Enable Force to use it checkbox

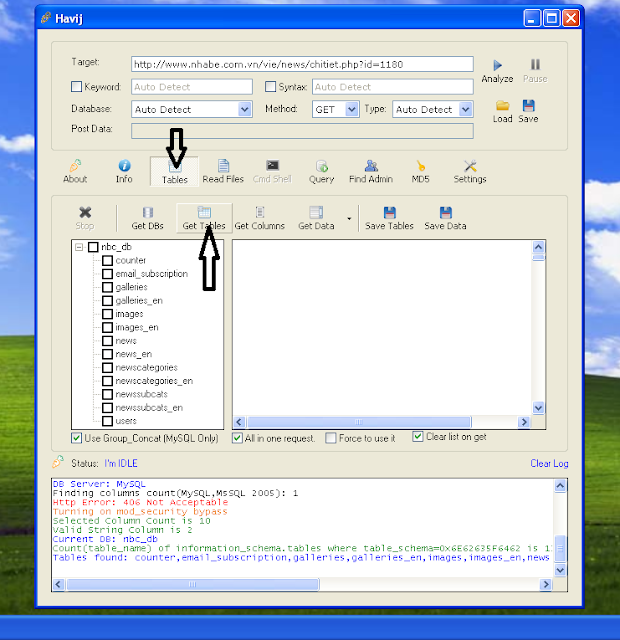click(x=331, y=438)
